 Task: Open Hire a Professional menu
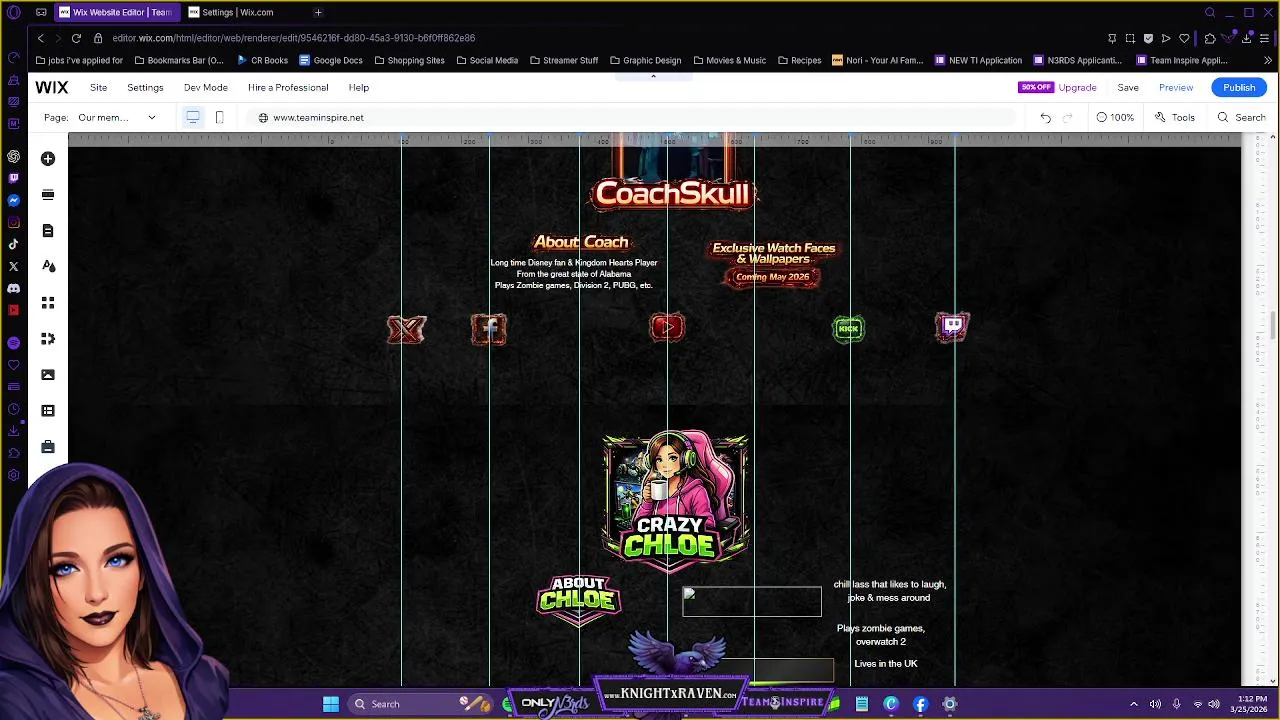click(288, 87)
